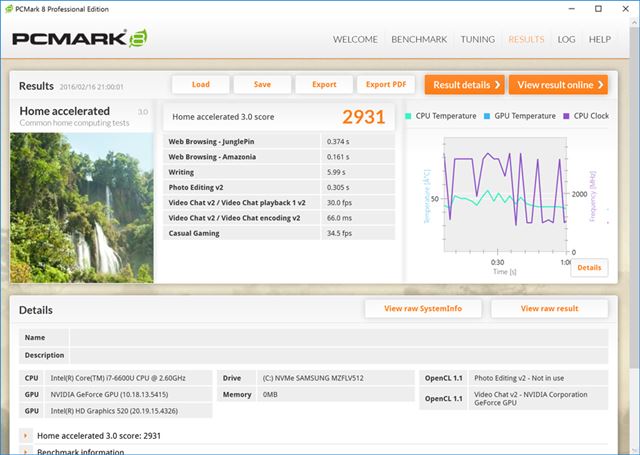640x455 pixels.
Task: Open Result details
Action: (x=464, y=85)
